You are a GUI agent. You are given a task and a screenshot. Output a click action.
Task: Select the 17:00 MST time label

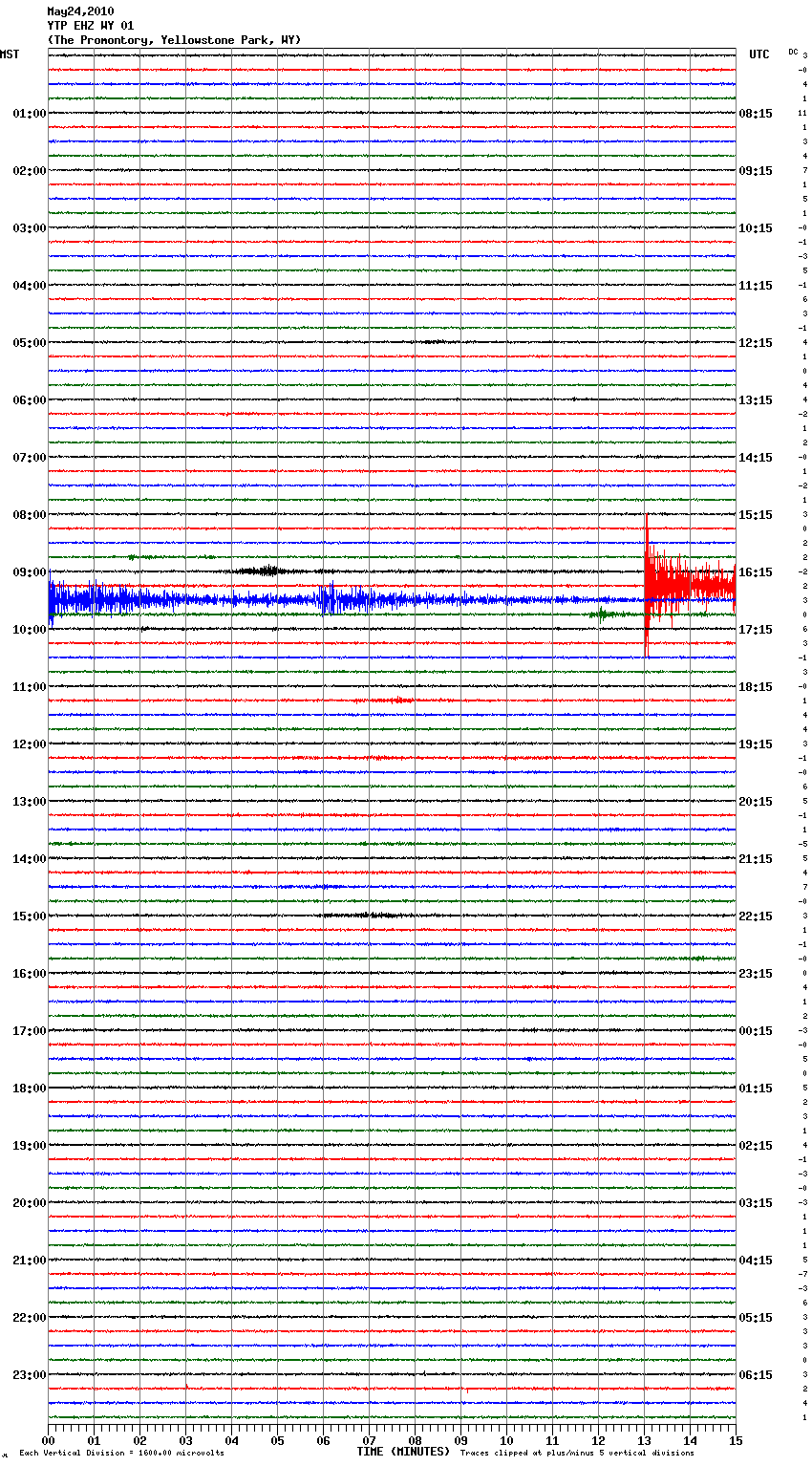pos(29,1031)
